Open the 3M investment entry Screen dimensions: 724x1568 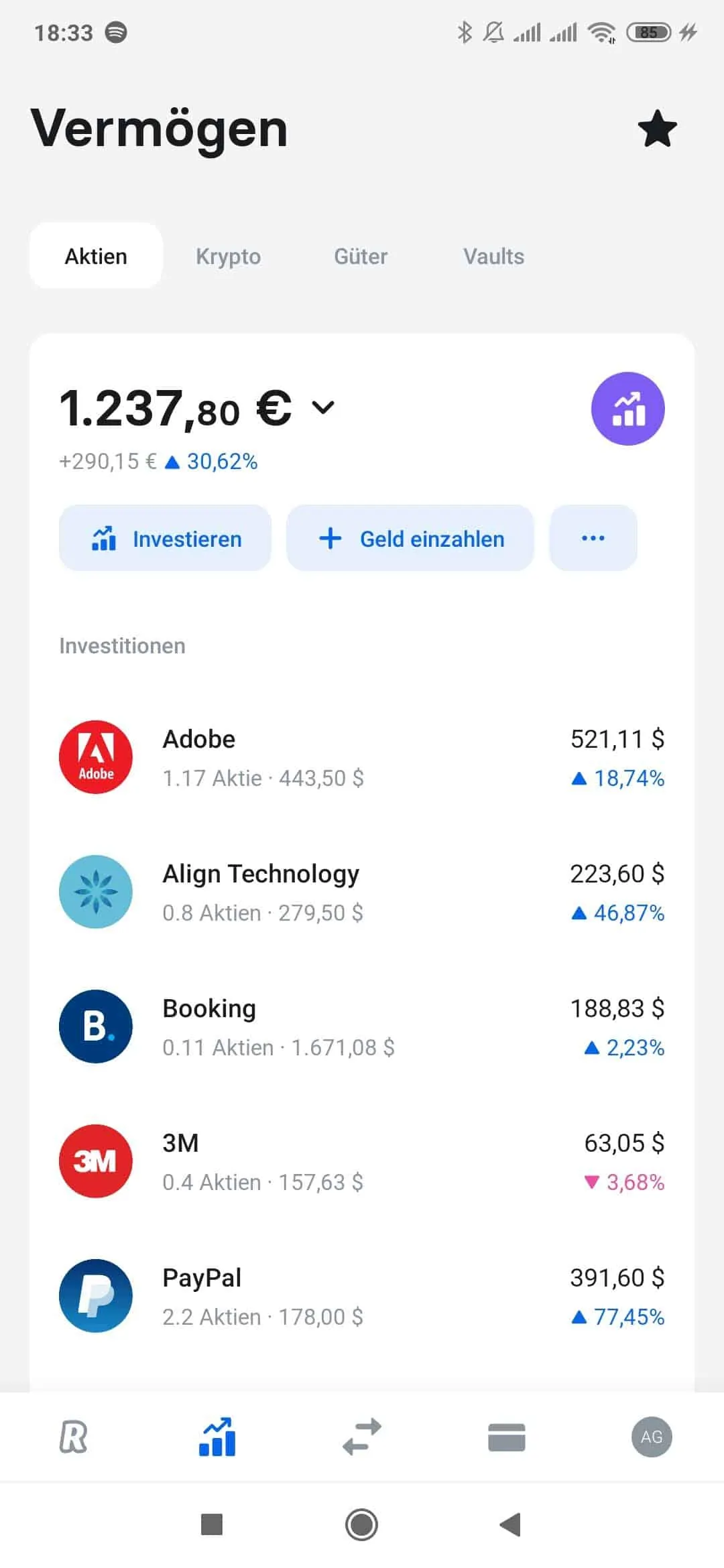point(362,1161)
